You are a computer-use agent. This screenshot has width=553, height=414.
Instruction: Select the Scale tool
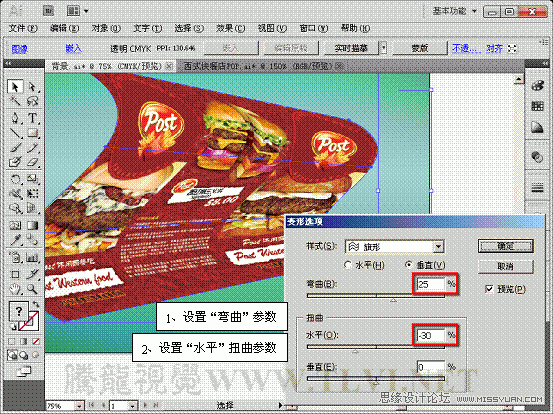[x=32, y=179]
